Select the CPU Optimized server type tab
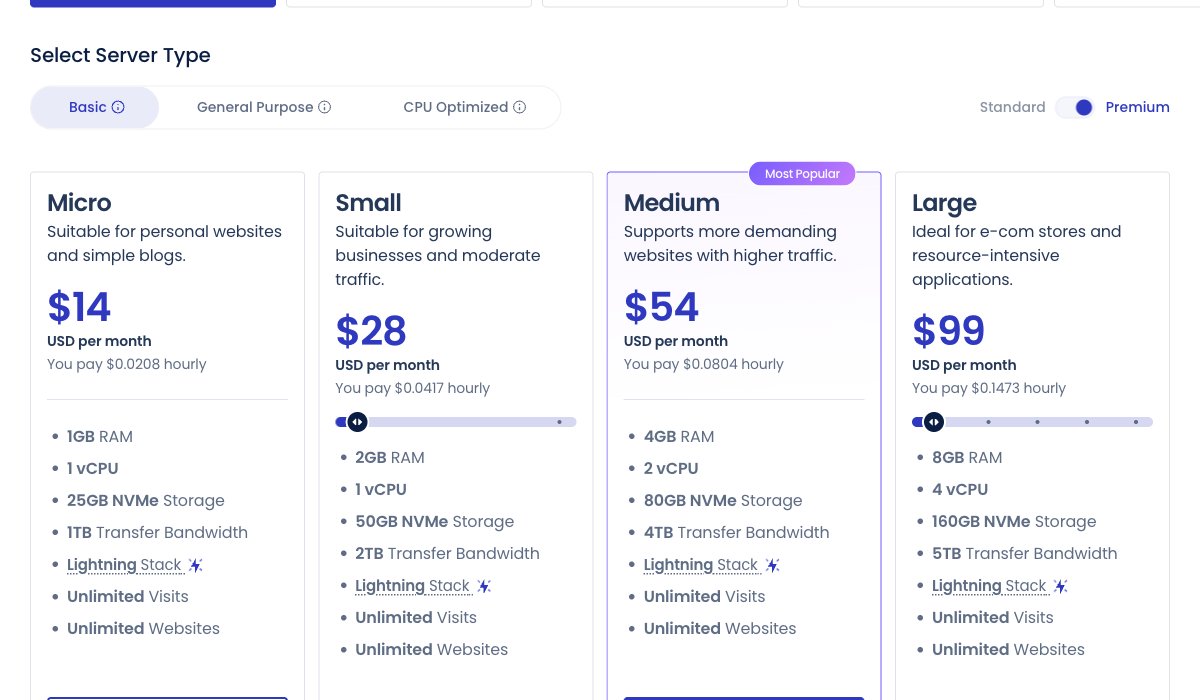 464,107
